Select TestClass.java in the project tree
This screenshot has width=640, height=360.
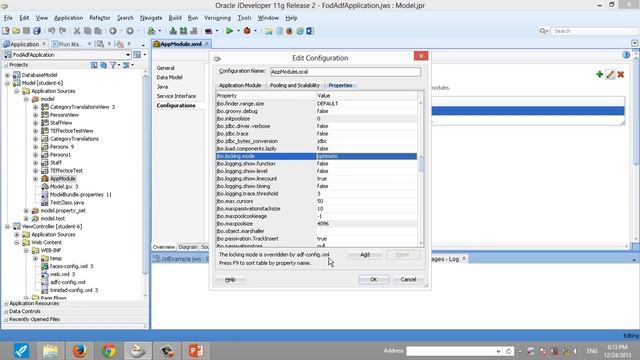[x=67, y=203]
